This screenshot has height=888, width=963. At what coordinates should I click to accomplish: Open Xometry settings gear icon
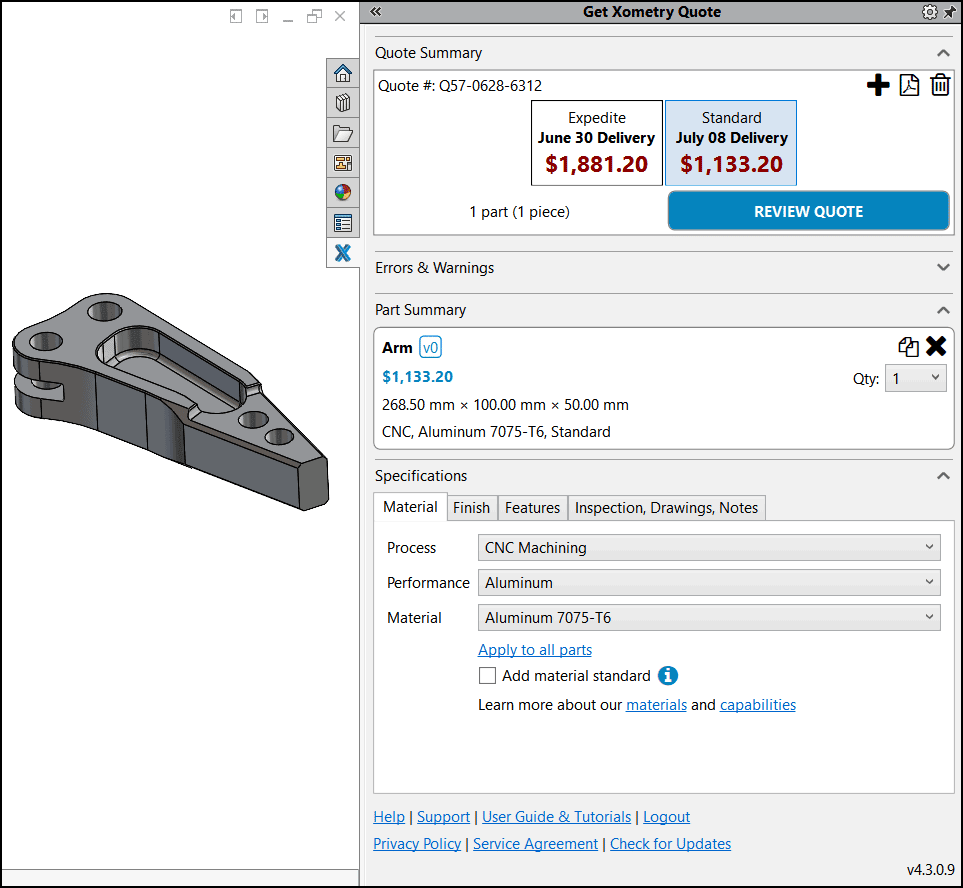point(930,12)
